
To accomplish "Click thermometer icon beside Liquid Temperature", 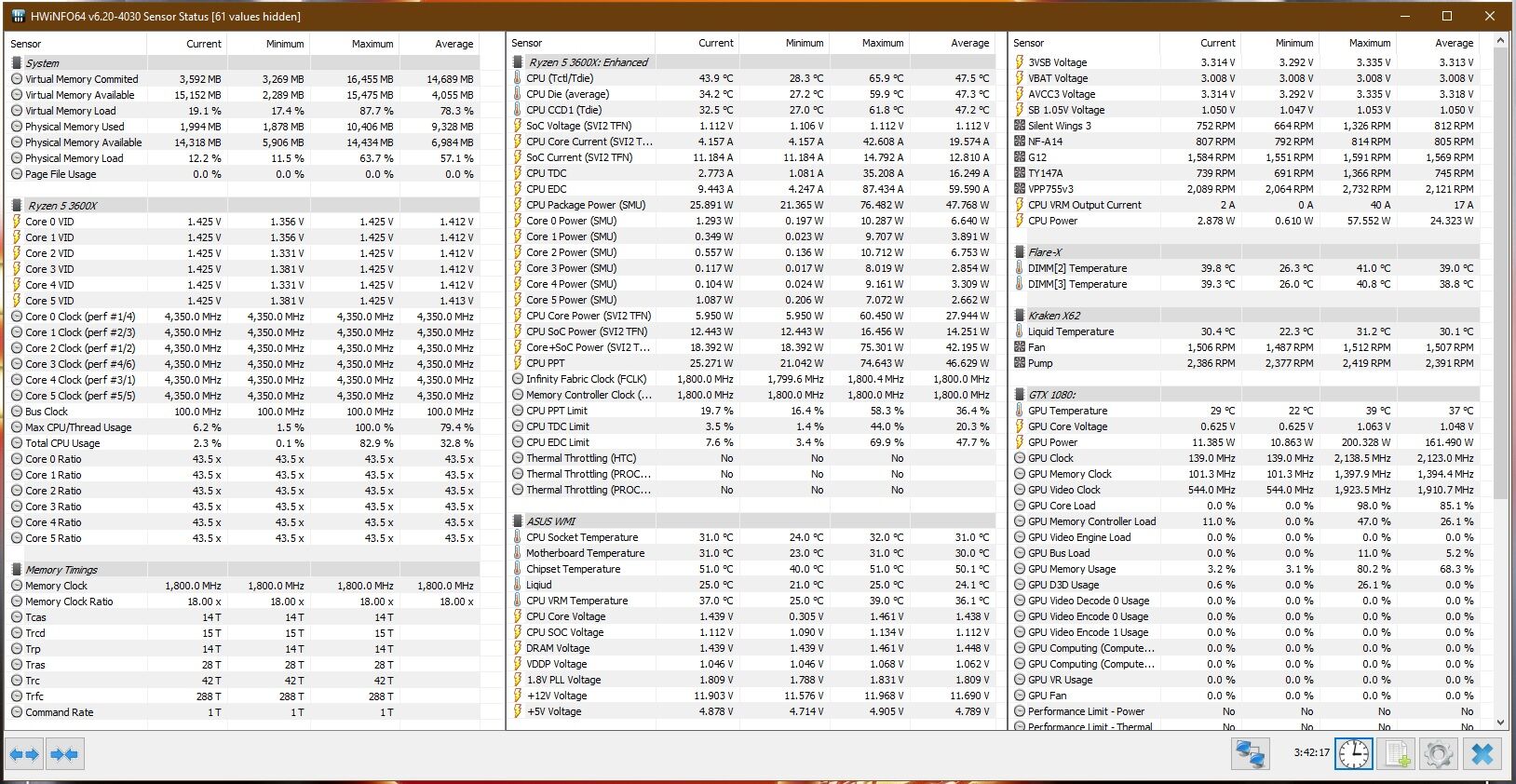I will pyautogui.click(x=1020, y=331).
